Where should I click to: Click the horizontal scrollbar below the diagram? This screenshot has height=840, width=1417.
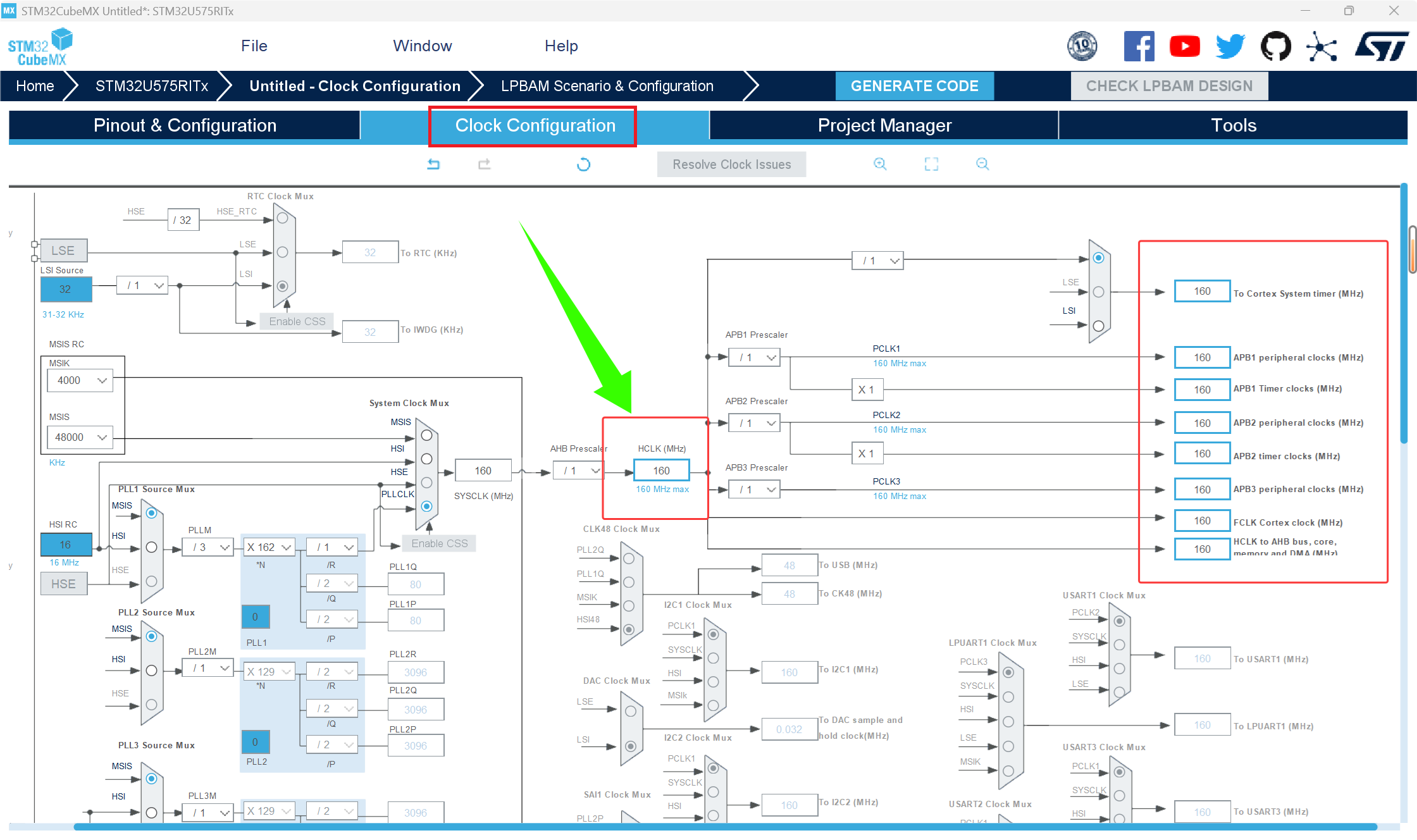pyautogui.click(x=725, y=827)
